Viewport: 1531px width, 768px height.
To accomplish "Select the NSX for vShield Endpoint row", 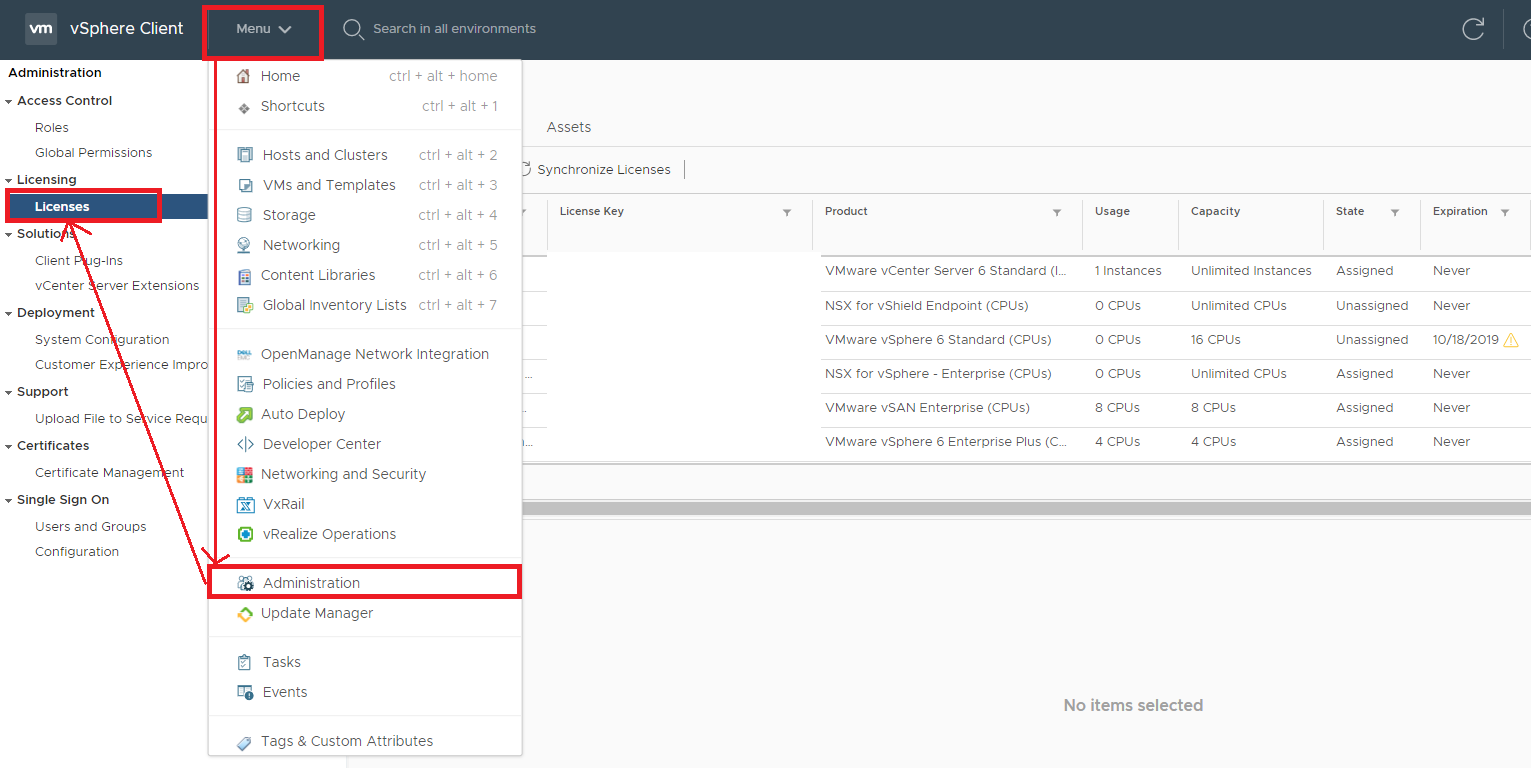I will pyautogui.click(x=927, y=306).
